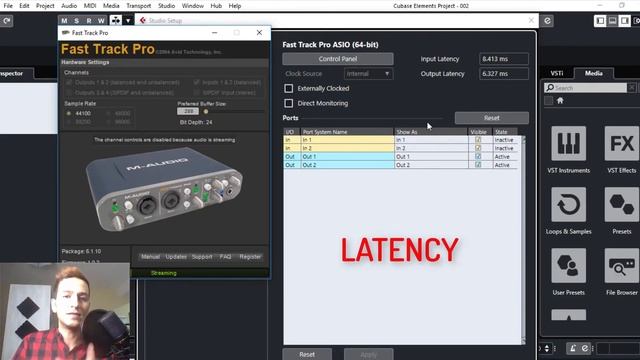
Task: Select the 44100 sample rate radio button
Action: pyautogui.click(x=69, y=113)
